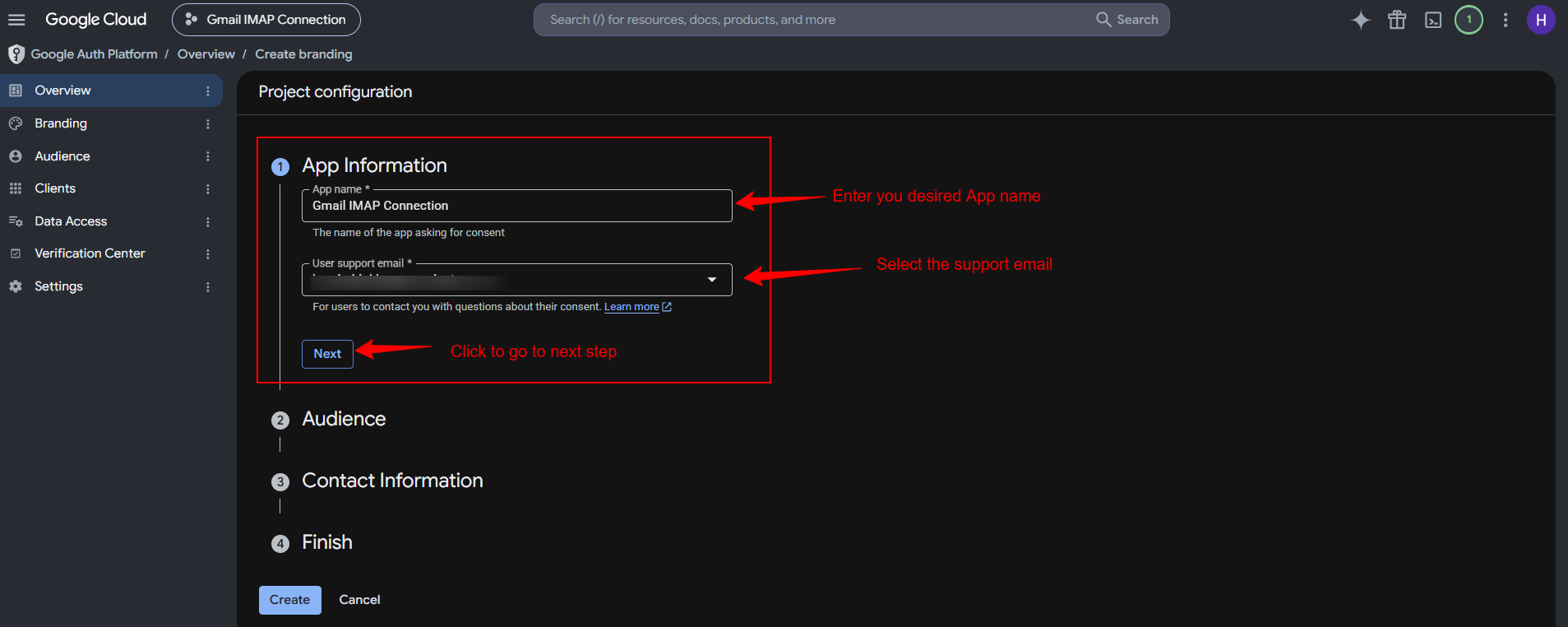This screenshot has height=627, width=1568.
Task: Open more options for Verification Center item
Action: point(208,254)
